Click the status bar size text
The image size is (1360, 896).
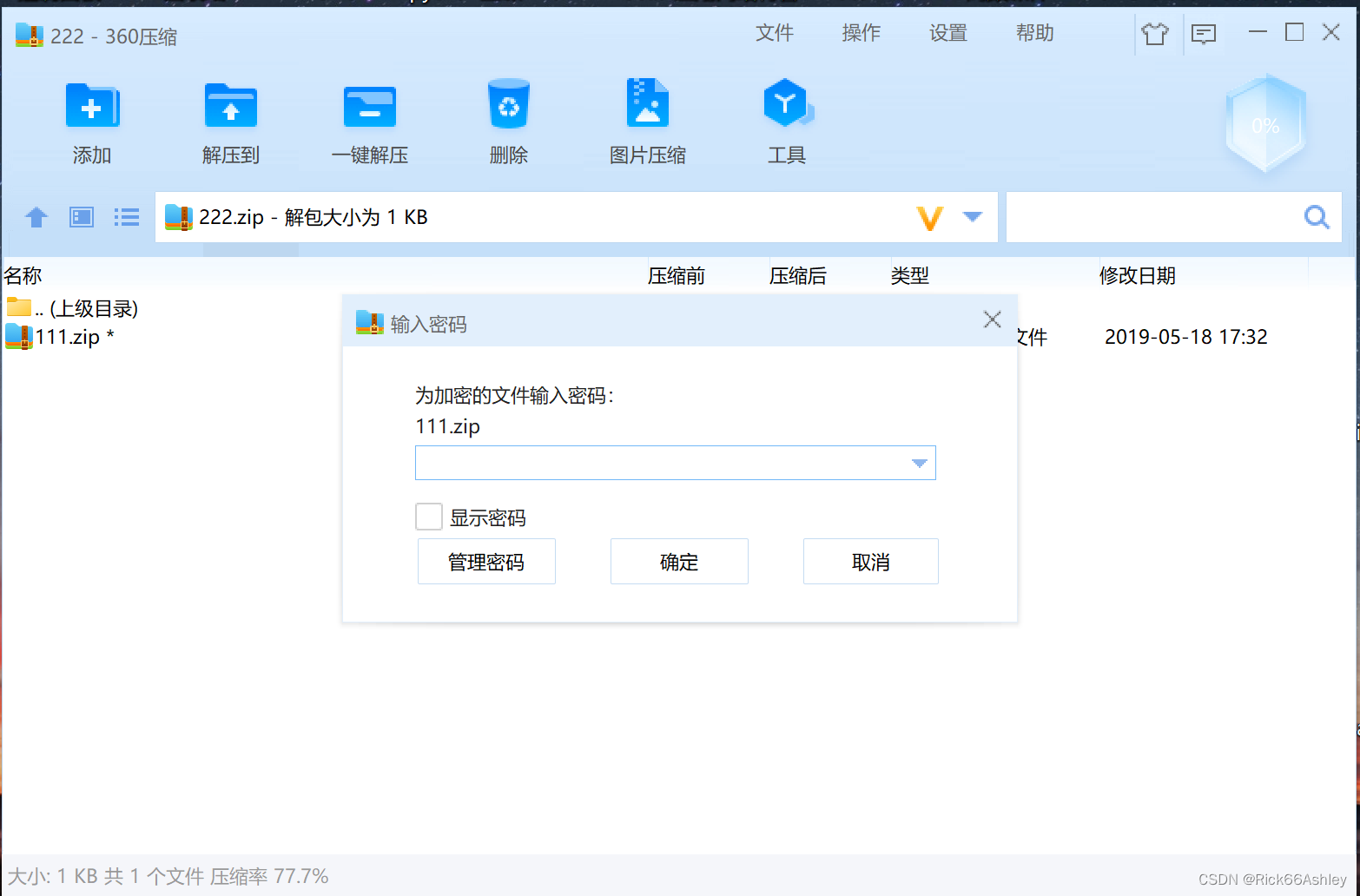168,876
